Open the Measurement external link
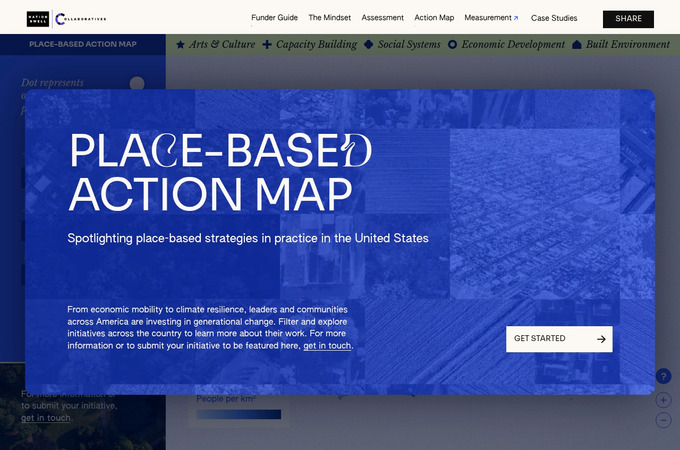680x450 pixels. tap(491, 18)
